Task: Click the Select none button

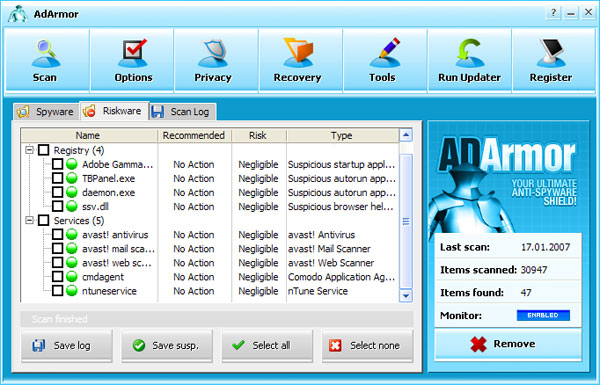Action: click(367, 346)
